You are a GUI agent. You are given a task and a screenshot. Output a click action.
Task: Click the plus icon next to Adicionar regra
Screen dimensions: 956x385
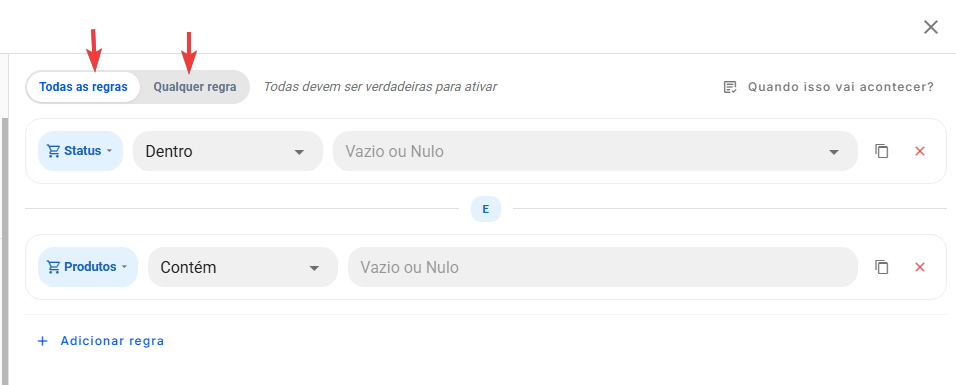point(43,341)
